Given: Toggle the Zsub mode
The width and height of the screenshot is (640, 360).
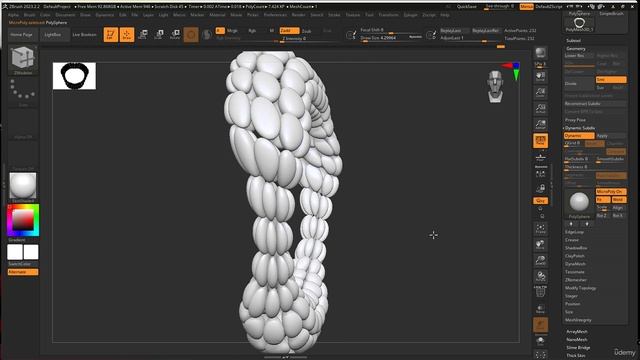Looking at the screenshot, I should [x=307, y=31].
